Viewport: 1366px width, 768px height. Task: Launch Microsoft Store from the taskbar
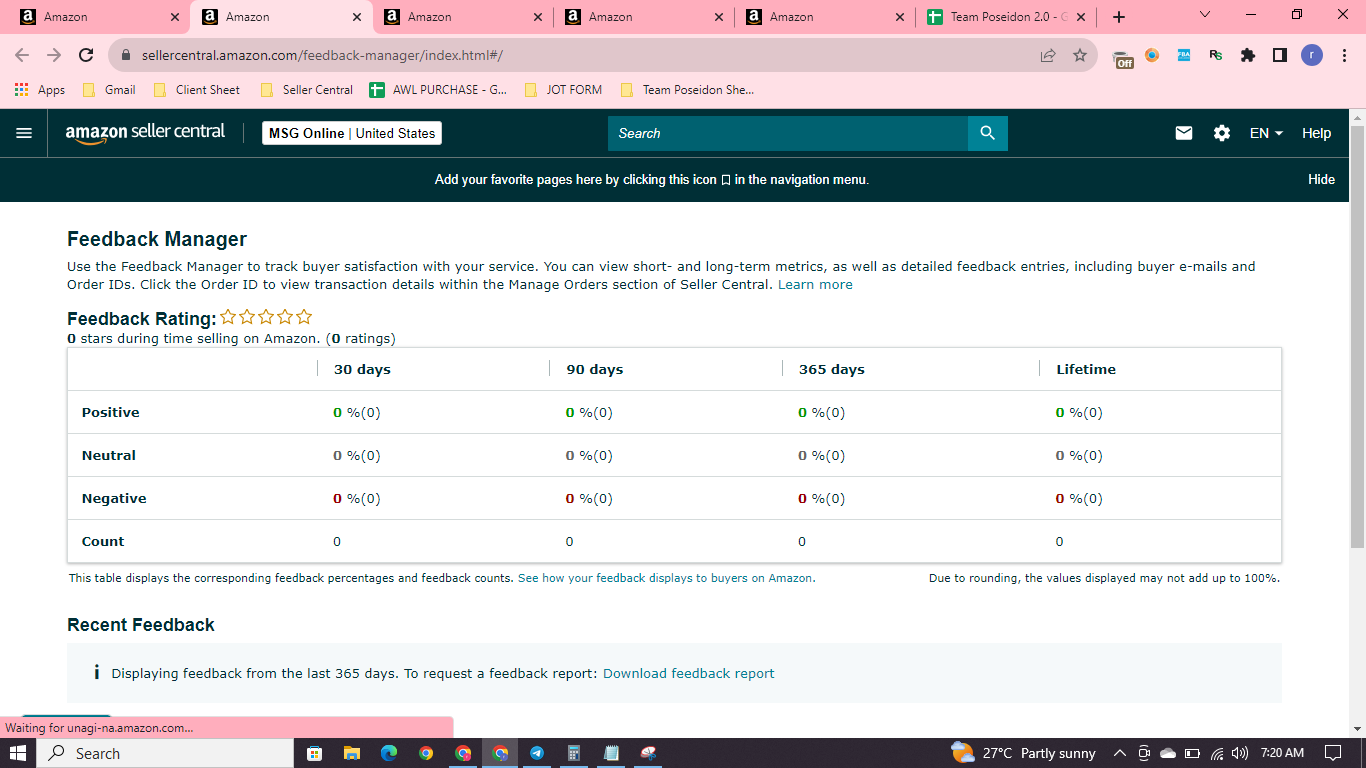[314, 753]
